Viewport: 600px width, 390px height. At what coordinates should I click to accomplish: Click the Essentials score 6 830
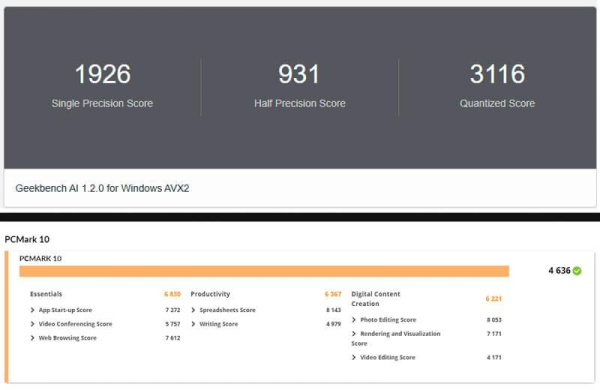172,294
